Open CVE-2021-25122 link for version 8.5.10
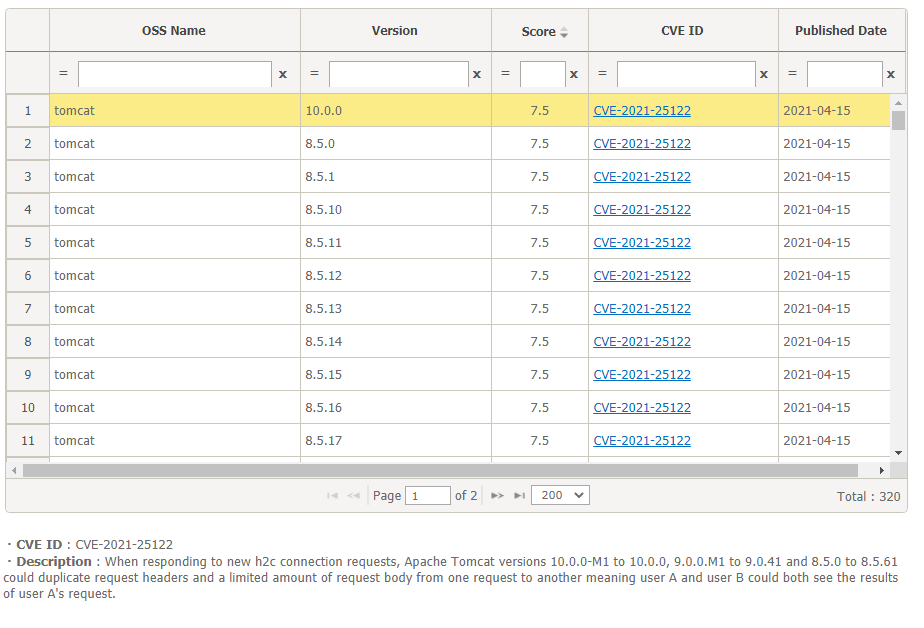 click(x=642, y=210)
